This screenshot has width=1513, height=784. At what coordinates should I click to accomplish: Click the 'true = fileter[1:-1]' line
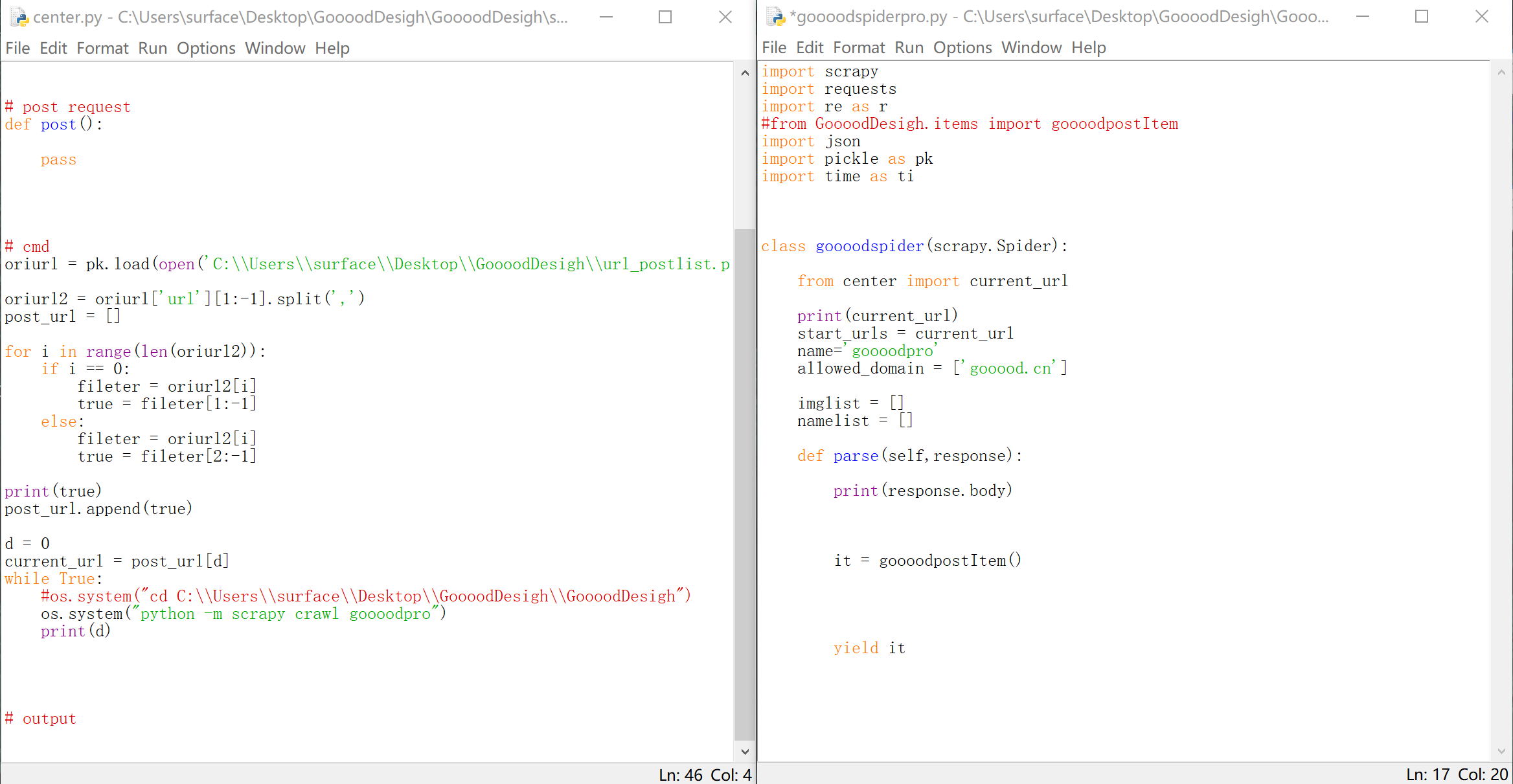167,404
